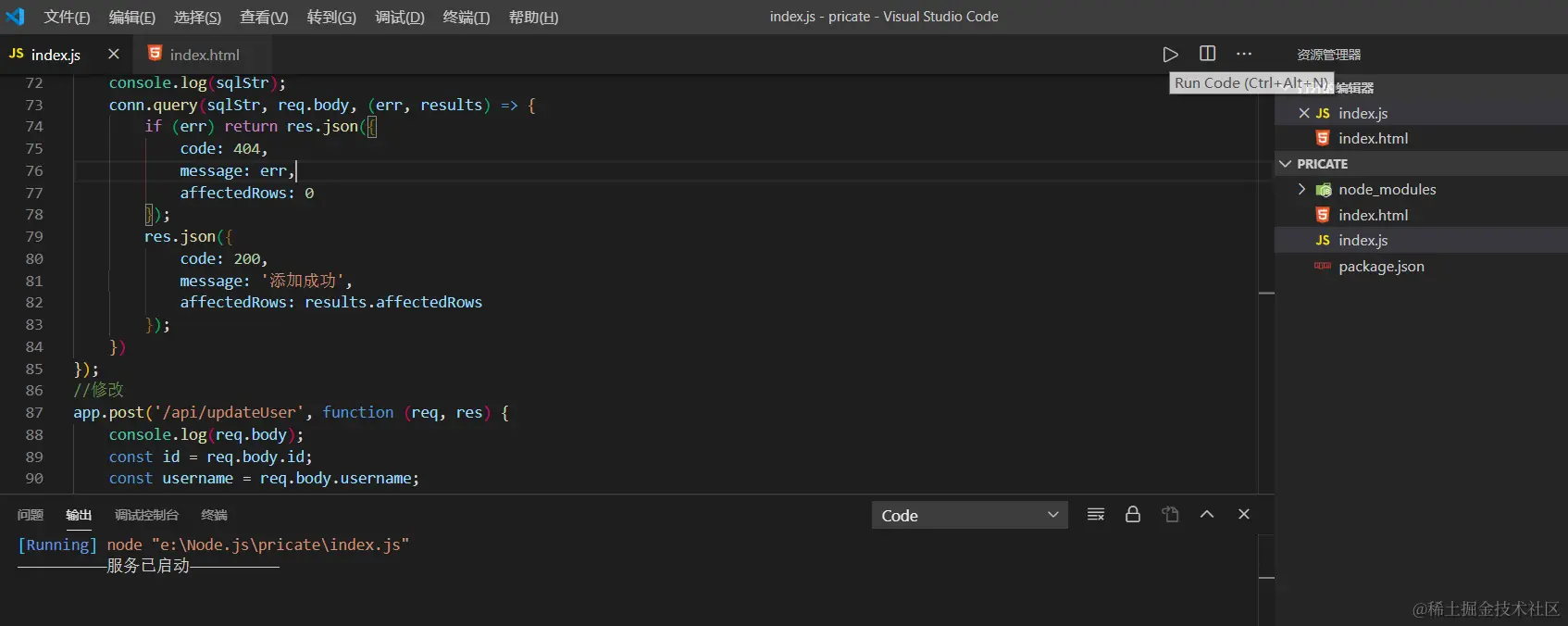Maximize the panel with the up chevron

1206,514
